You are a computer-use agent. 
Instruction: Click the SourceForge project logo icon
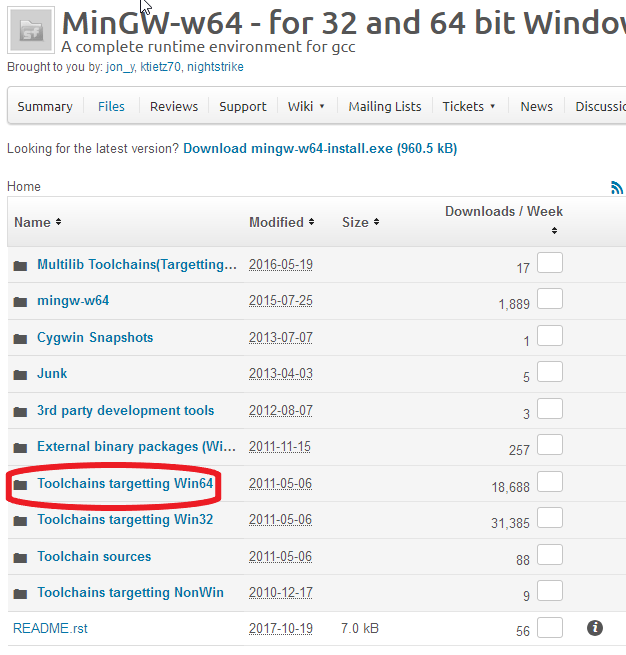(x=31, y=30)
